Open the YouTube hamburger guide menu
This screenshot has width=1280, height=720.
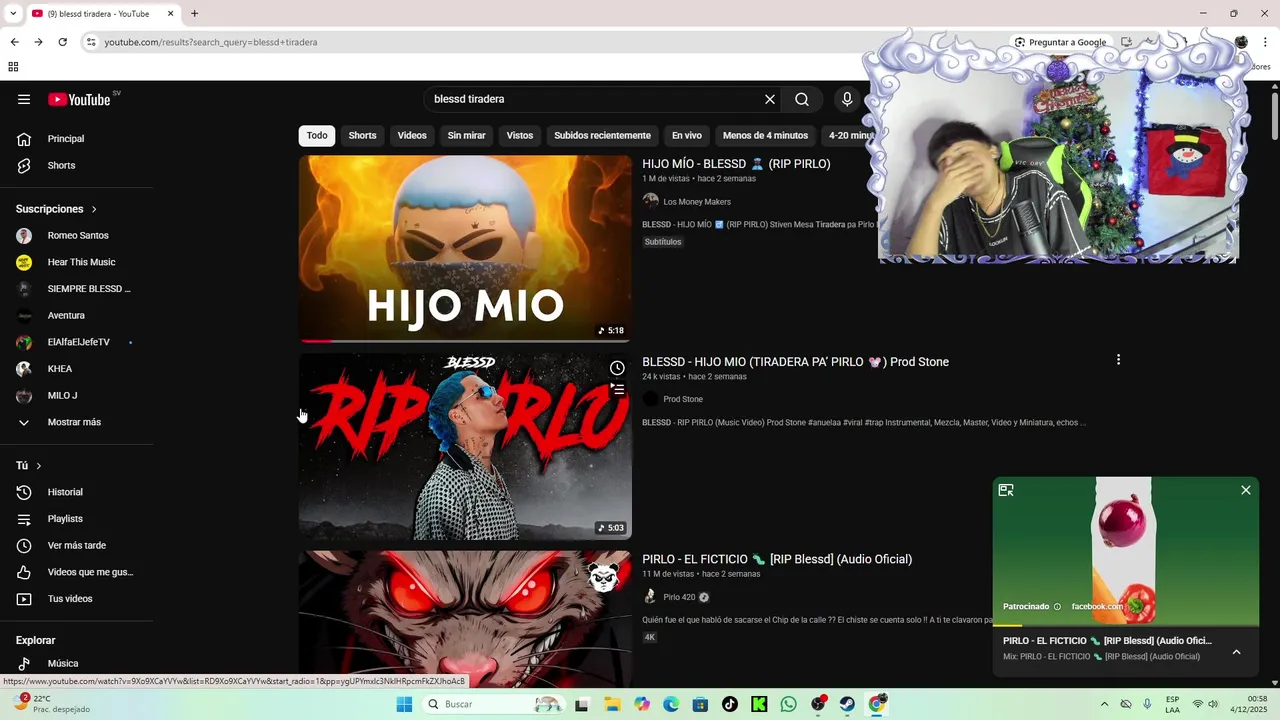point(24,99)
